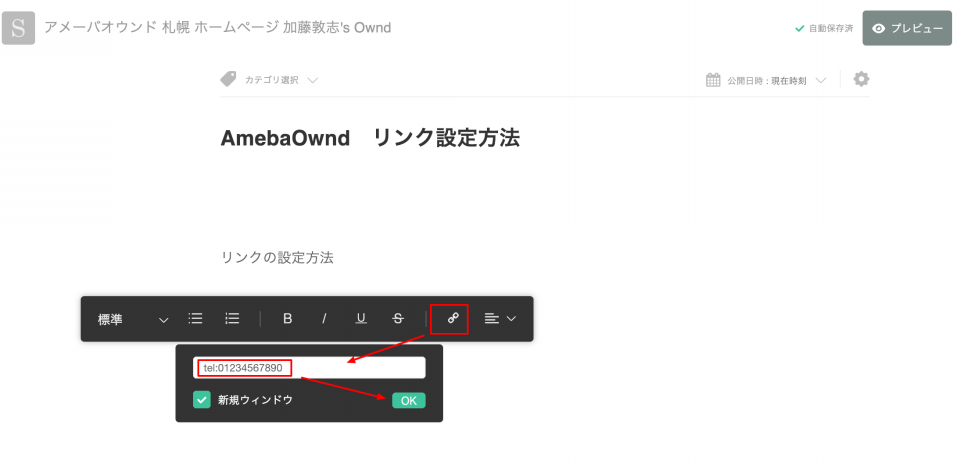This screenshot has width=960, height=467.
Task: Toggle underline formatting
Action: 361,318
